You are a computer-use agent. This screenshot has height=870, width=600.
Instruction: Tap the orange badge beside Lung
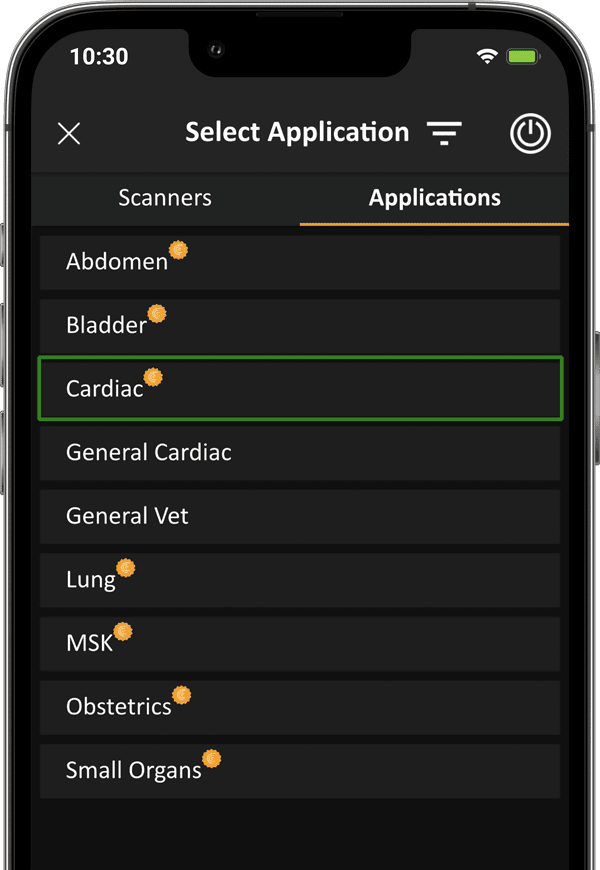point(125,568)
